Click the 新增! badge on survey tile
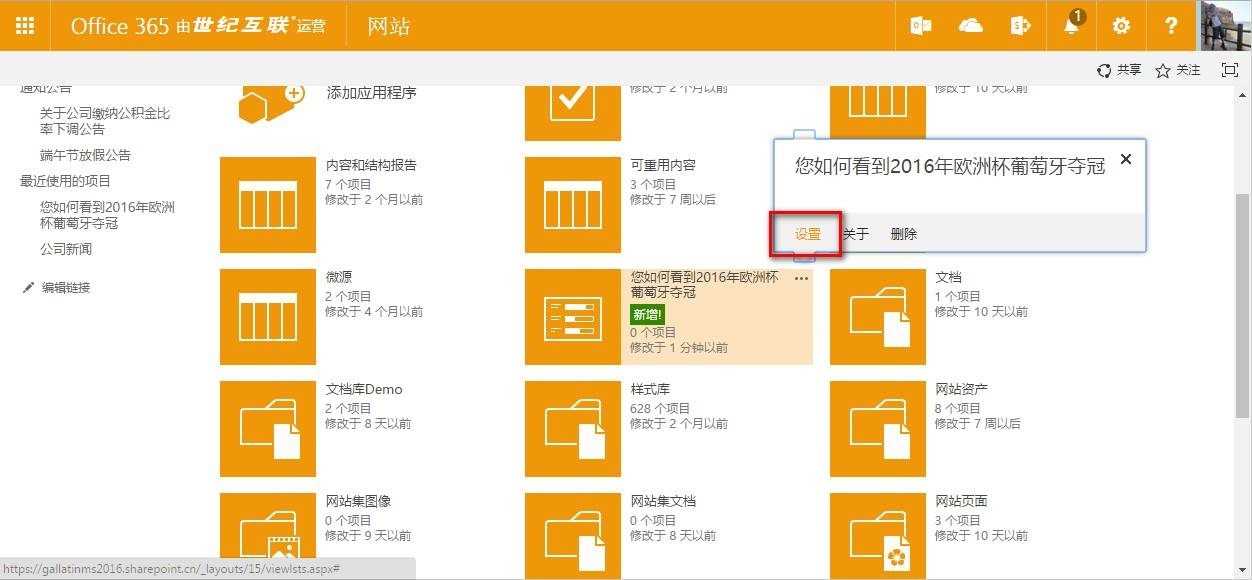This screenshot has width=1252, height=580. (647, 314)
